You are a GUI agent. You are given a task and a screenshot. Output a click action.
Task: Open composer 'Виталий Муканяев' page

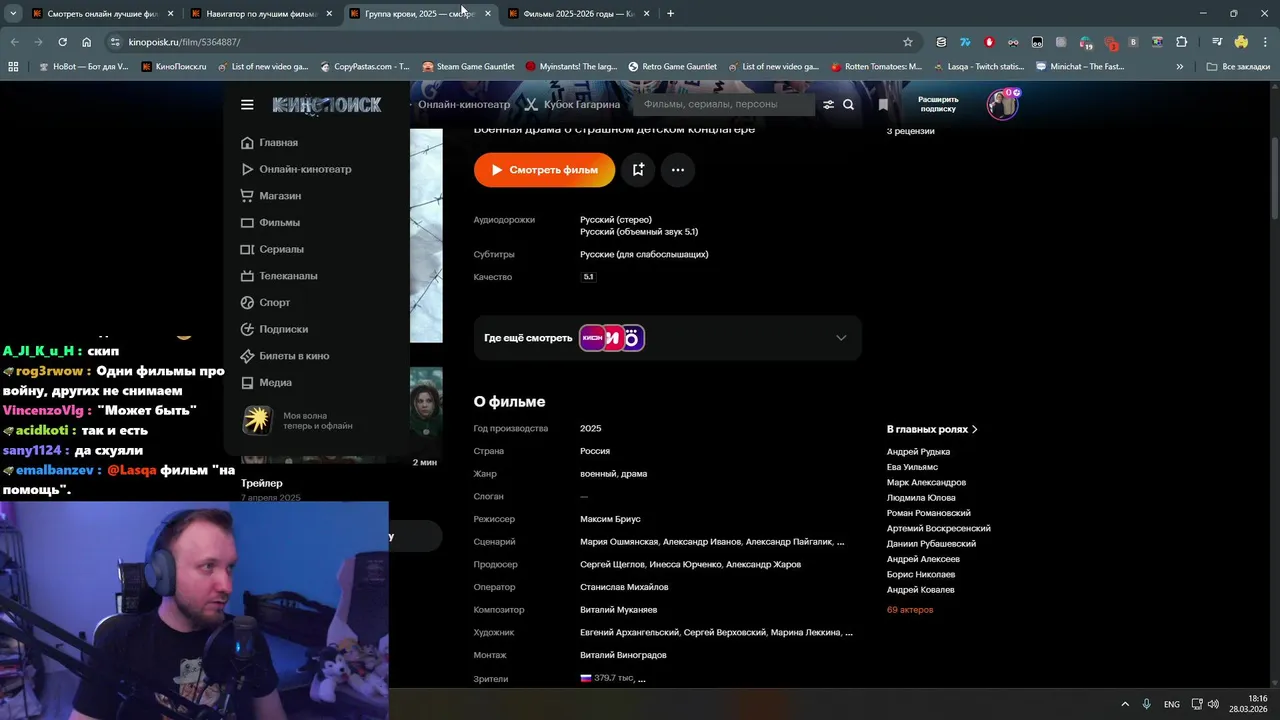[x=618, y=610]
